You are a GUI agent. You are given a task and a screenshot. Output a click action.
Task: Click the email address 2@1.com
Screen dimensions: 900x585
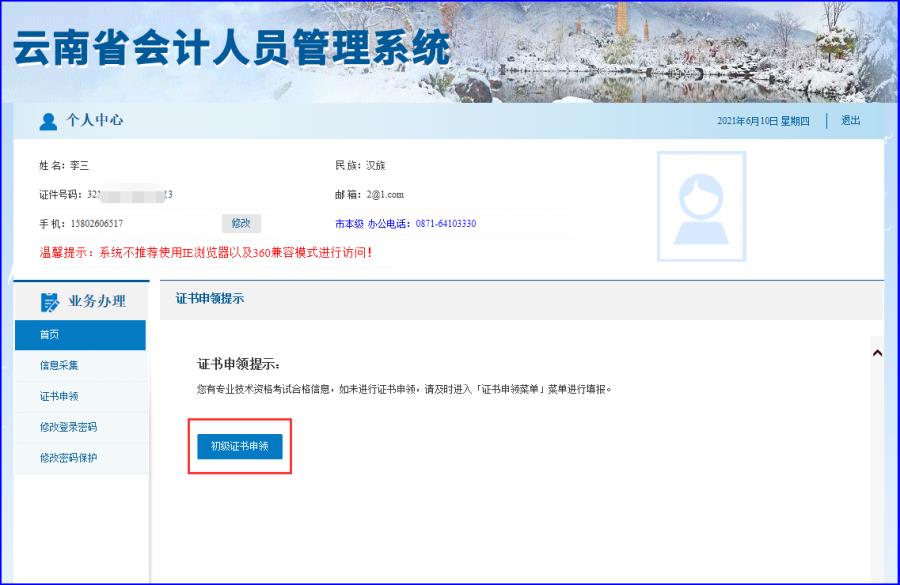[x=385, y=194]
